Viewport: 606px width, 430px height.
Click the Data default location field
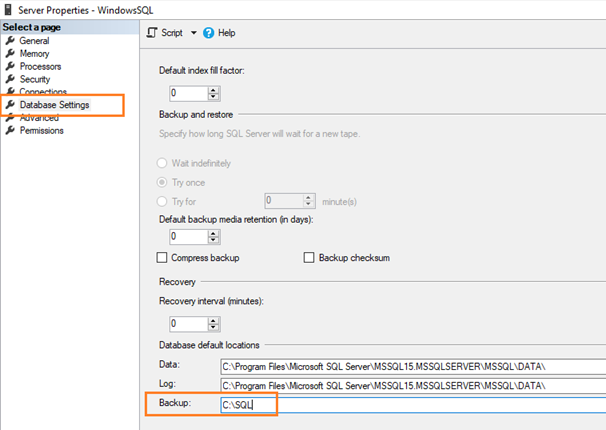(x=413, y=367)
